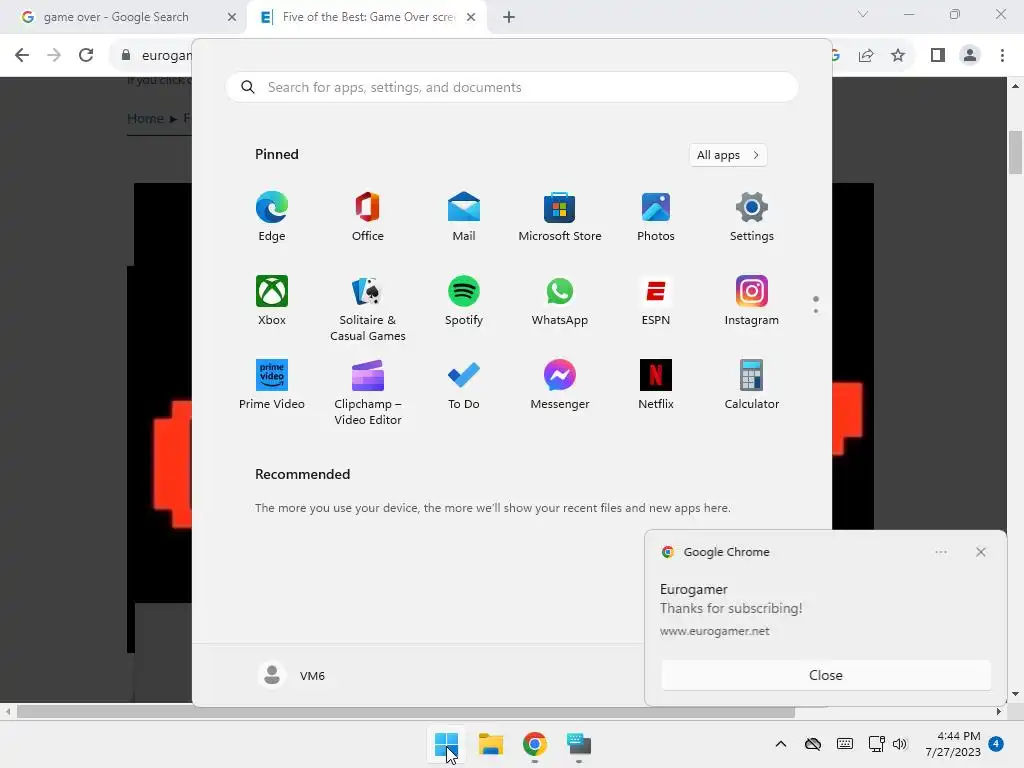Open the volume control in system tray
The height and width of the screenshot is (768, 1024).
(900, 744)
